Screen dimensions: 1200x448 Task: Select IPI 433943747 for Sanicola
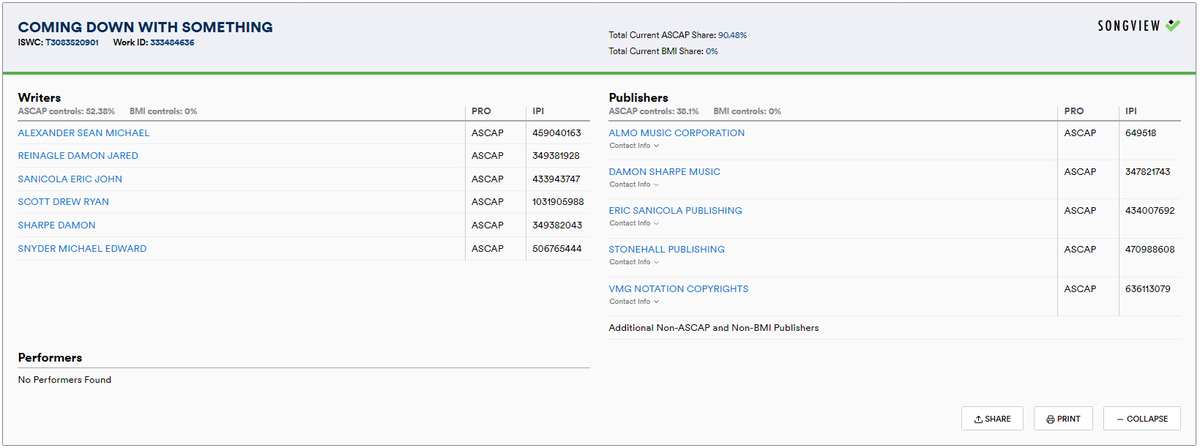click(557, 179)
